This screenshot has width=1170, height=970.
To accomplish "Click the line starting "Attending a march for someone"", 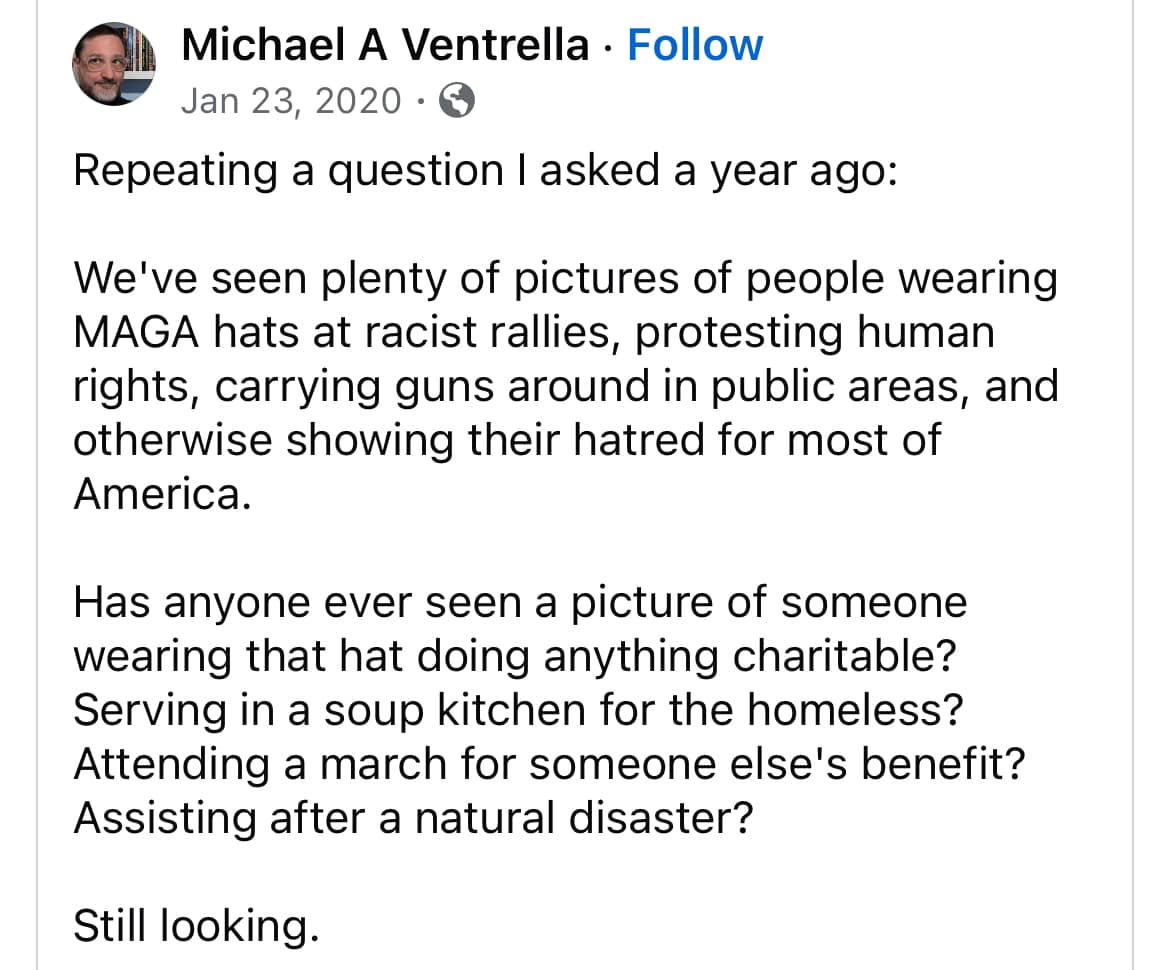I will tap(550, 765).
